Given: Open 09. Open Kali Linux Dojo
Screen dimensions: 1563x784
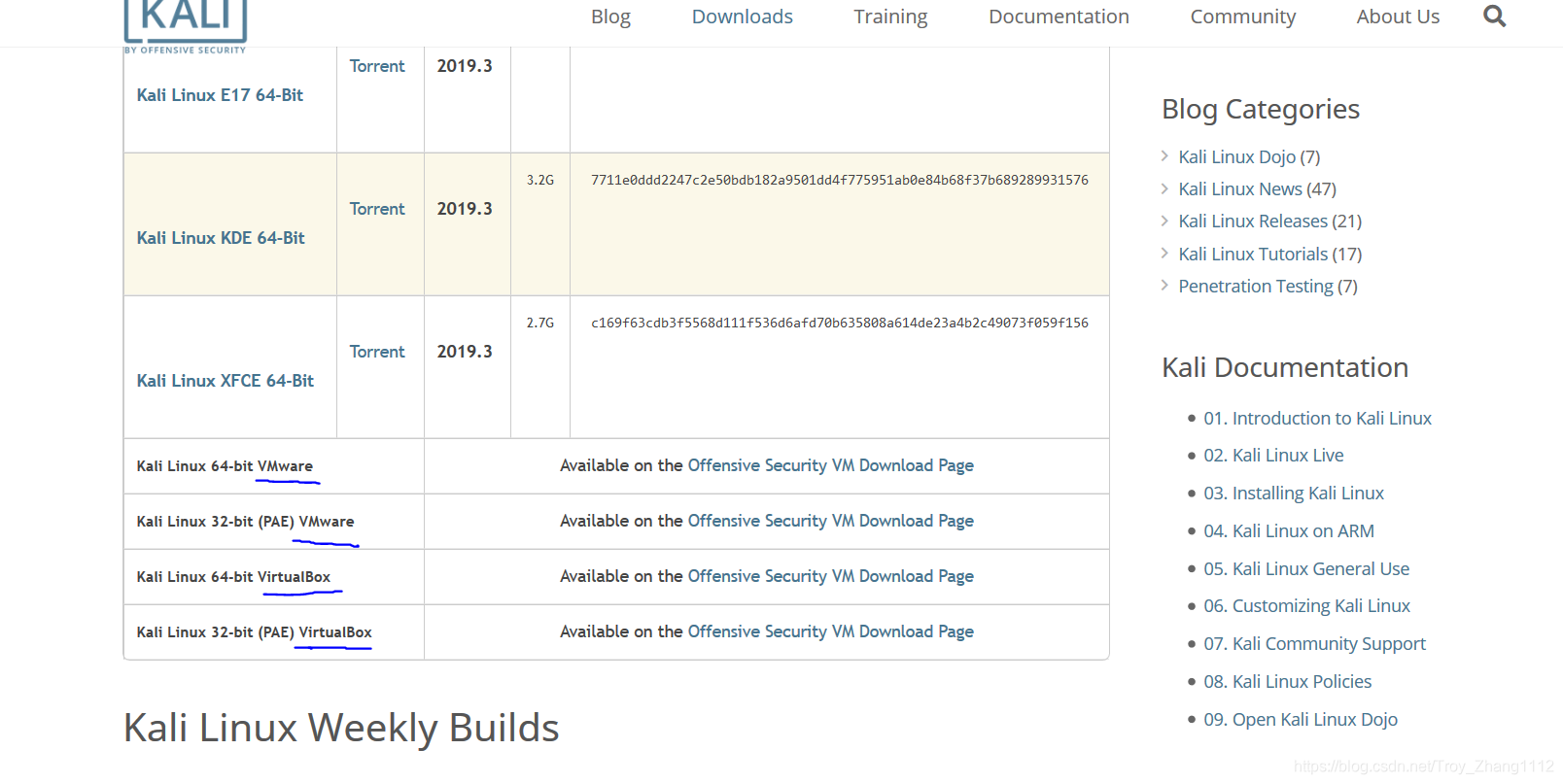Looking at the screenshot, I should pyautogui.click(x=1301, y=719).
